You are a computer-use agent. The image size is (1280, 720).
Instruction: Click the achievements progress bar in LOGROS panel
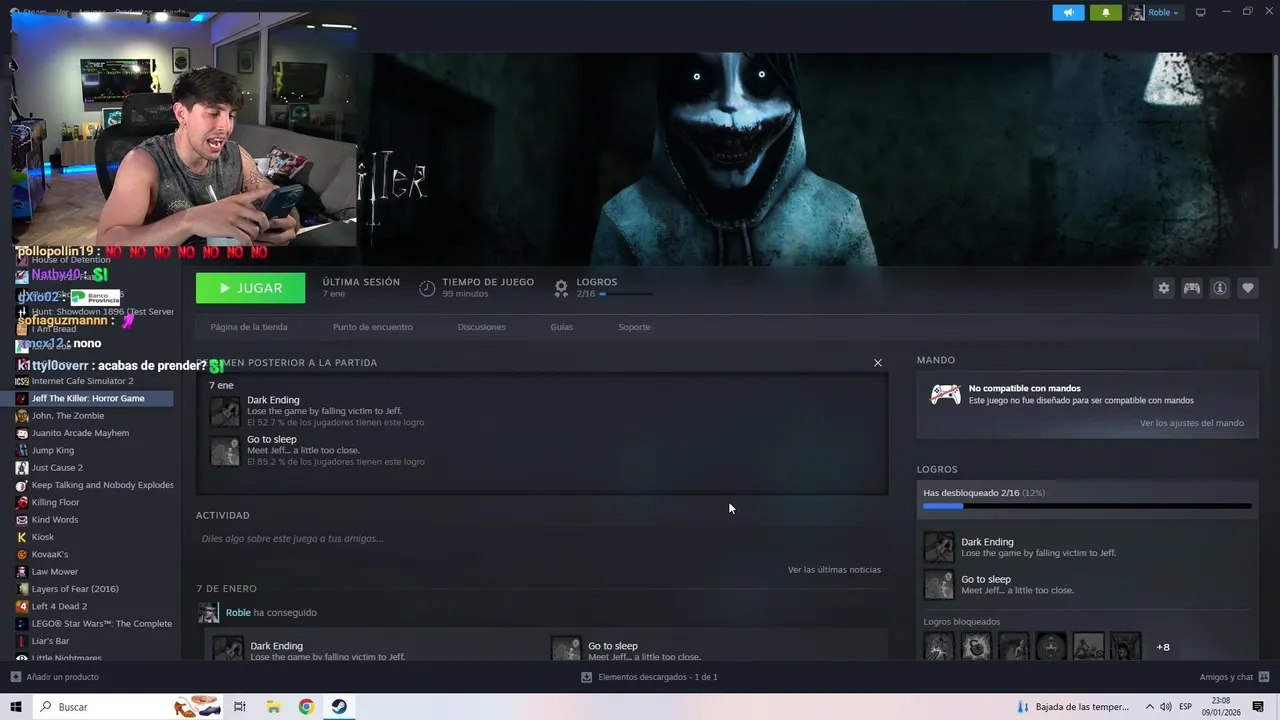(x=1087, y=506)
